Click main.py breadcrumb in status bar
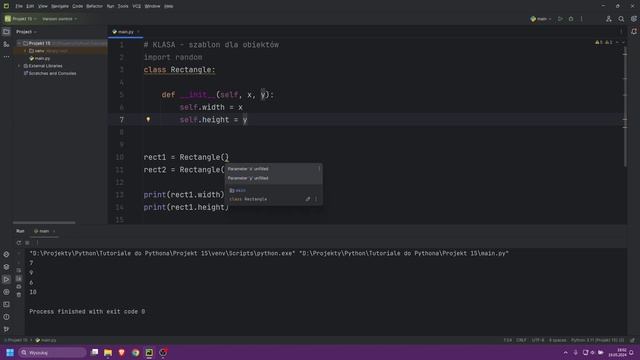 [x=46, y=340]
